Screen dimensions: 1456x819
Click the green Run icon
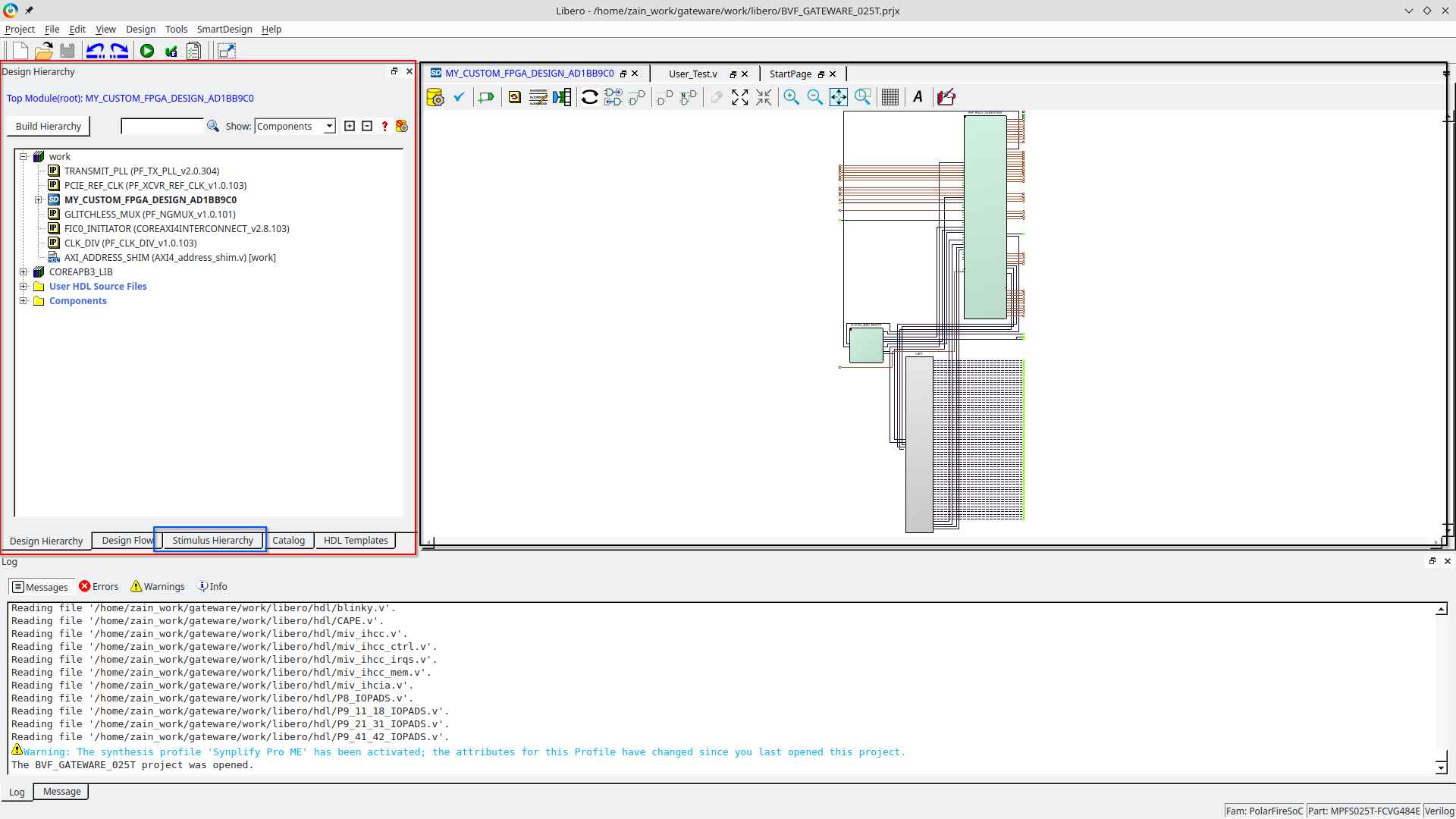(x=147, y=51)
